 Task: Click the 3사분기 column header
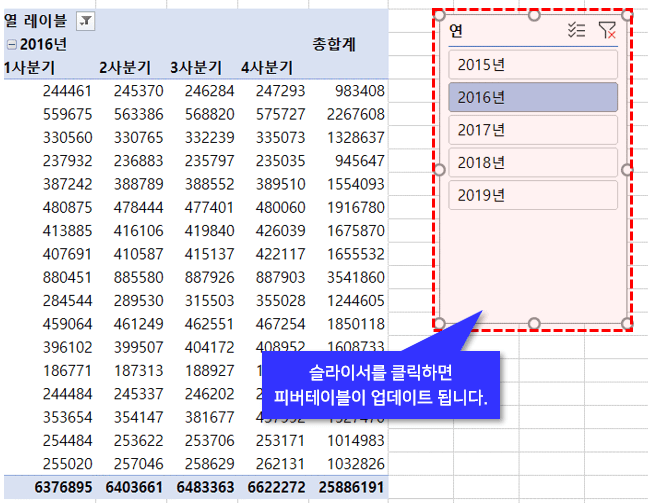tap(196, 68)
